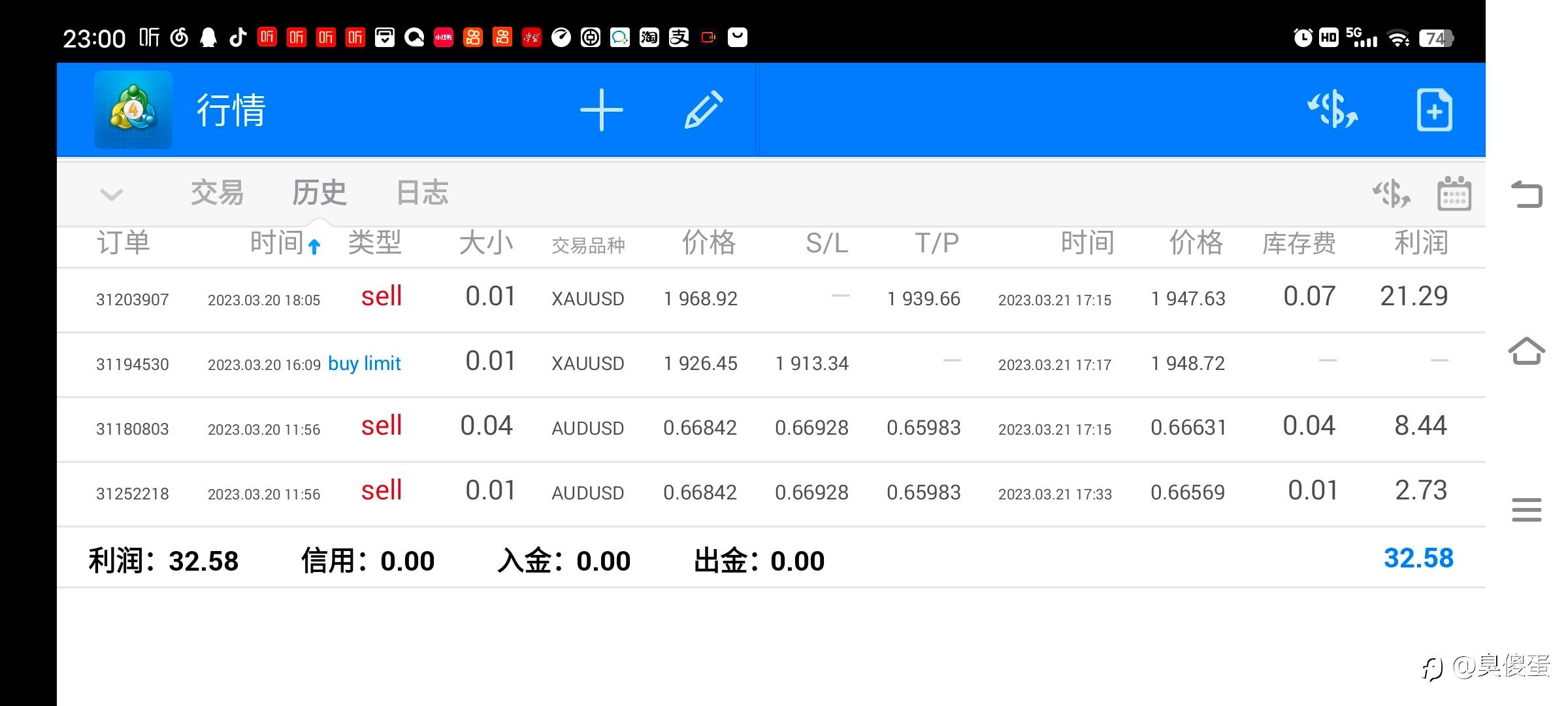This screenshot has height=706, width=1568.
Task: Open the Android recent apps menu button
Action: point(1526,509)
